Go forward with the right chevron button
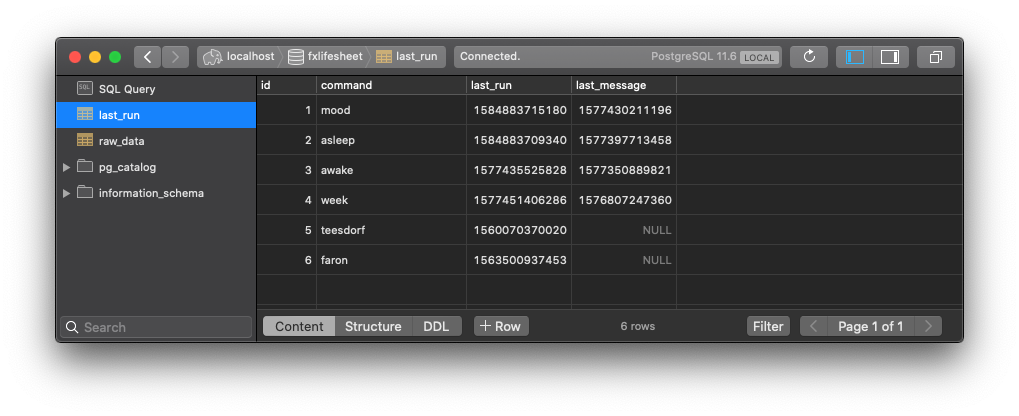This screenshot has height=416, width=1019. point(175,57)
